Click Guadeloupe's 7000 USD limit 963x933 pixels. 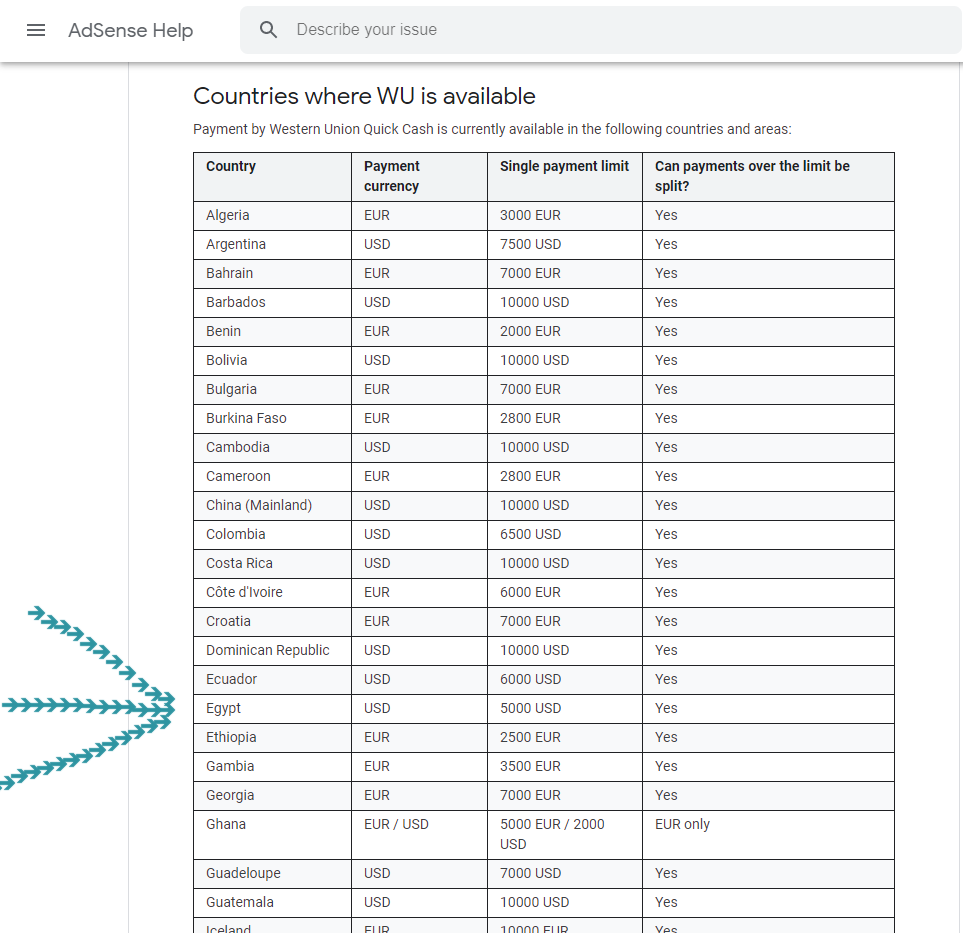[x=565, y=873]
